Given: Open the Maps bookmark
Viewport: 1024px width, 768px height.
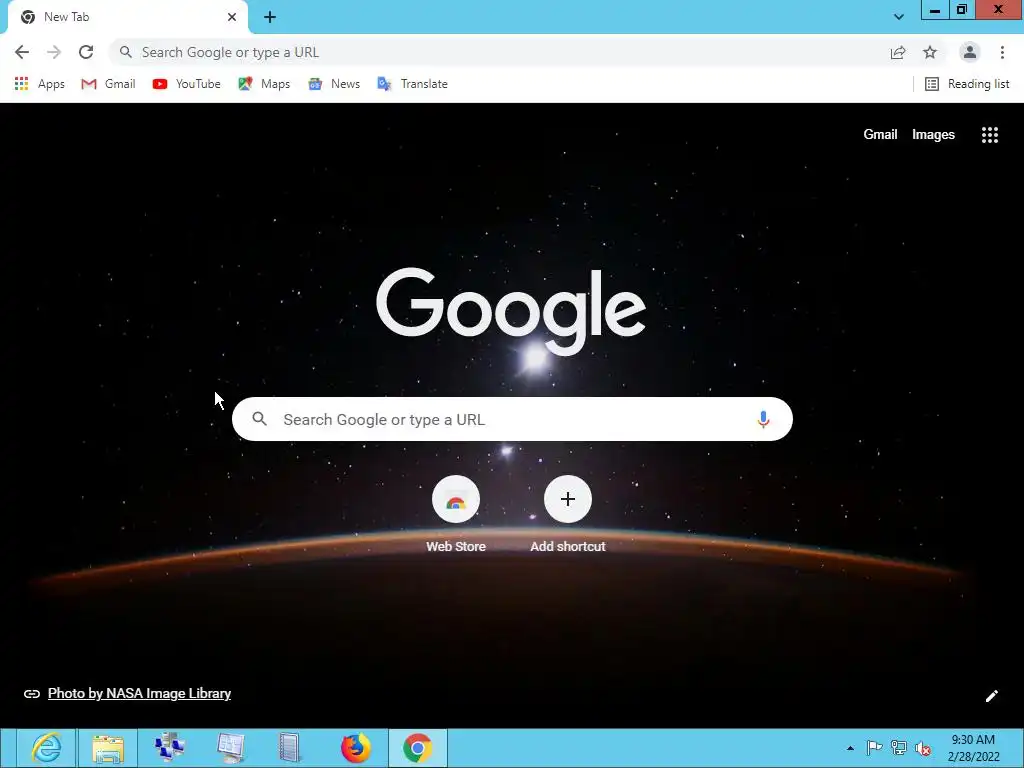Looking at the screenshot, I should pos(264,84).
